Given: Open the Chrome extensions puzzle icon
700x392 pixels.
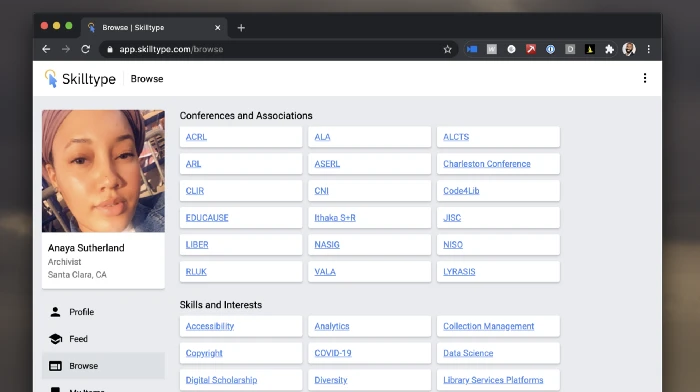Looking at the screenshot, I should click(609, 49).
